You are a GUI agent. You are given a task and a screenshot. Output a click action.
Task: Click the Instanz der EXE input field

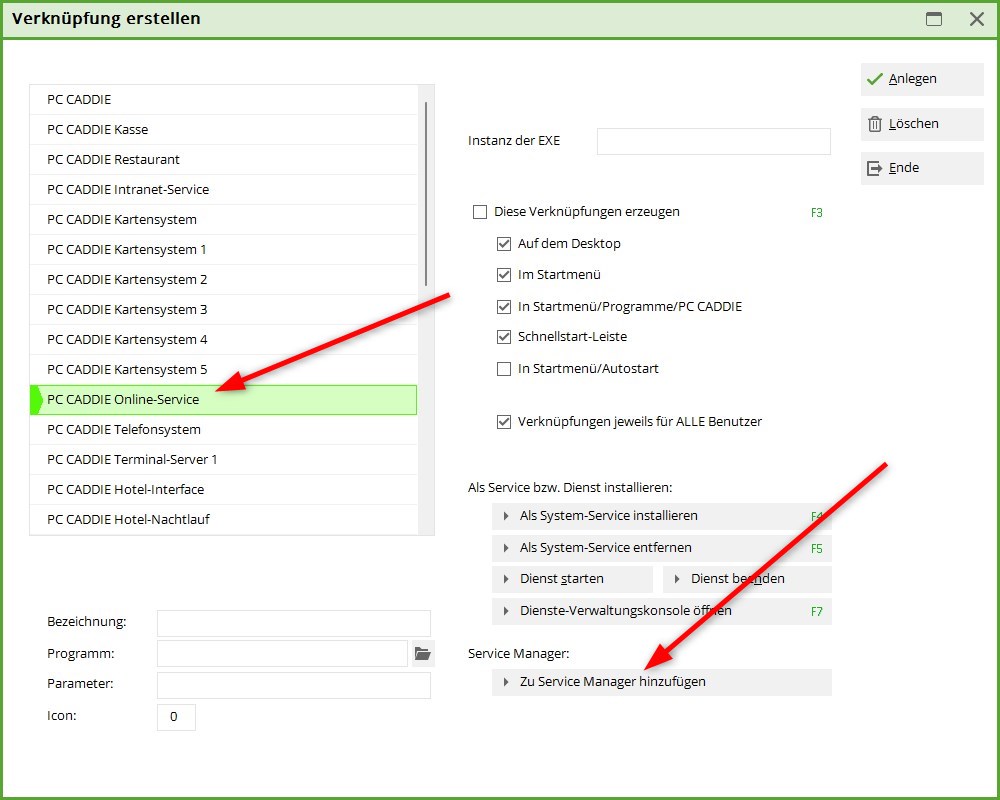tap(713, 141)
